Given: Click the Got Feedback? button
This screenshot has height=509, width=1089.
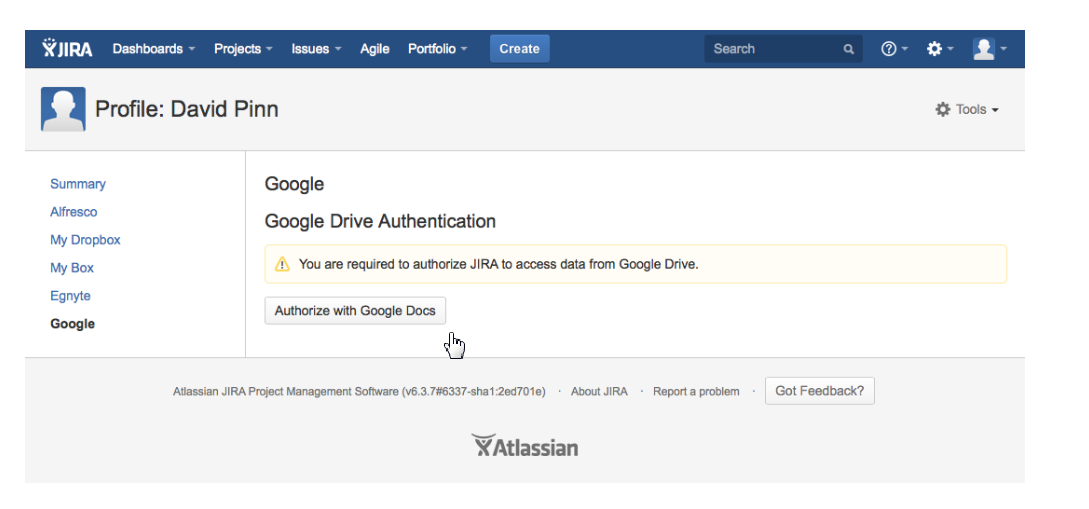Looking at the screenshot, I should tap(819, 391).
